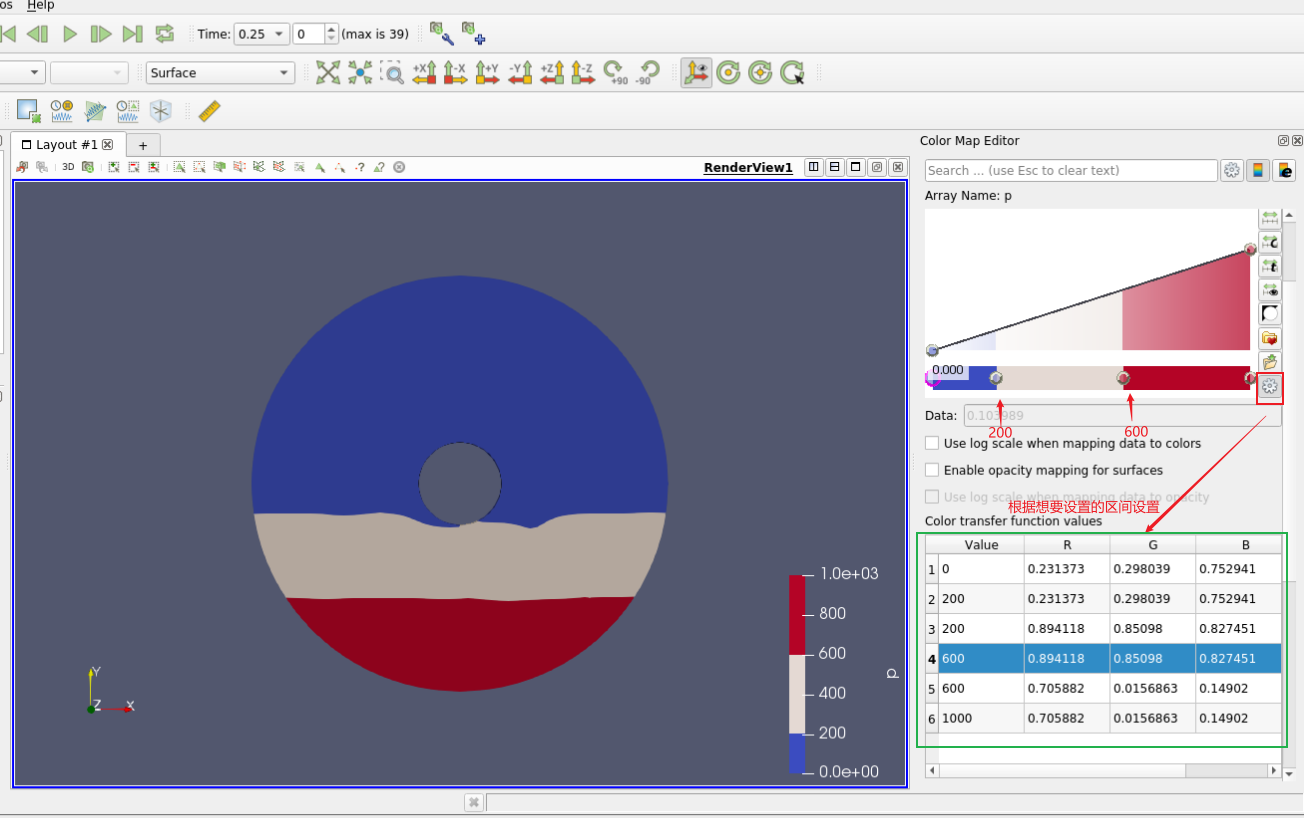The height and width of the screenshot is (818, 1304).
Task: Rescale the color map to data range
Action: click(1270, 218)
